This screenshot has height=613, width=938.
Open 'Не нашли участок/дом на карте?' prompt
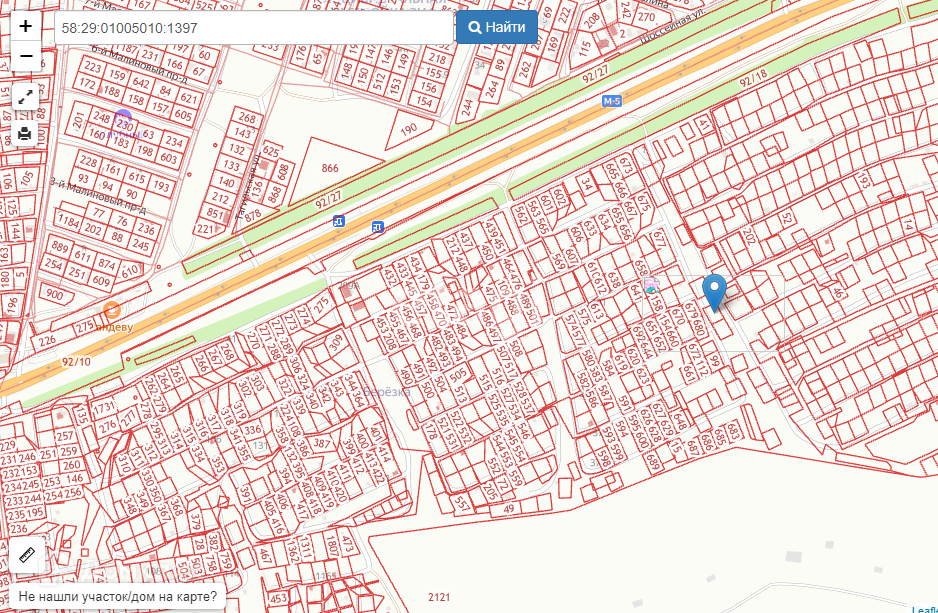118,596
